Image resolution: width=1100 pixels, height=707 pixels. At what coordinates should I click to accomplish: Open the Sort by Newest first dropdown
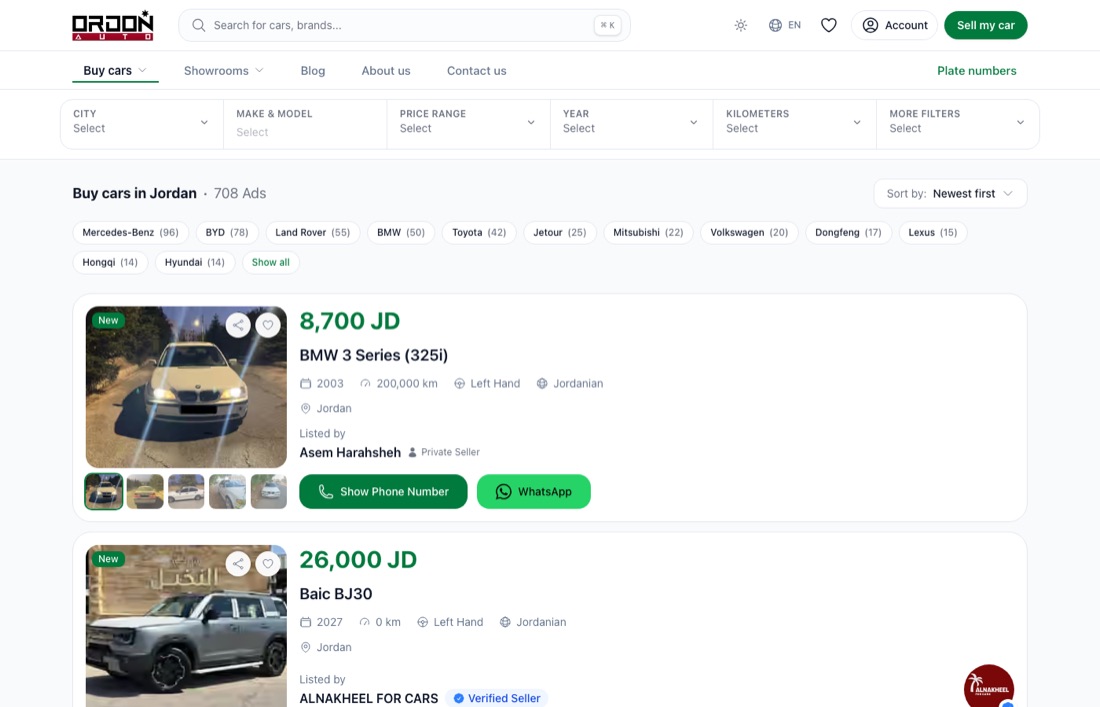point(950,194)
